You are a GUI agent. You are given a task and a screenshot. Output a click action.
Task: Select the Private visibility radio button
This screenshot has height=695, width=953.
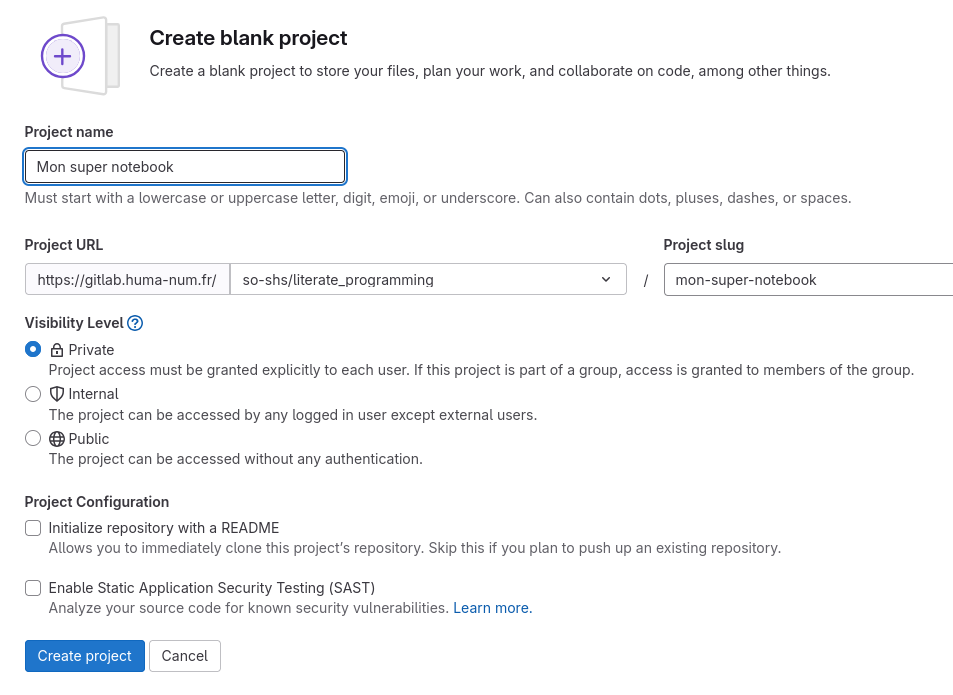coord(33,349)
